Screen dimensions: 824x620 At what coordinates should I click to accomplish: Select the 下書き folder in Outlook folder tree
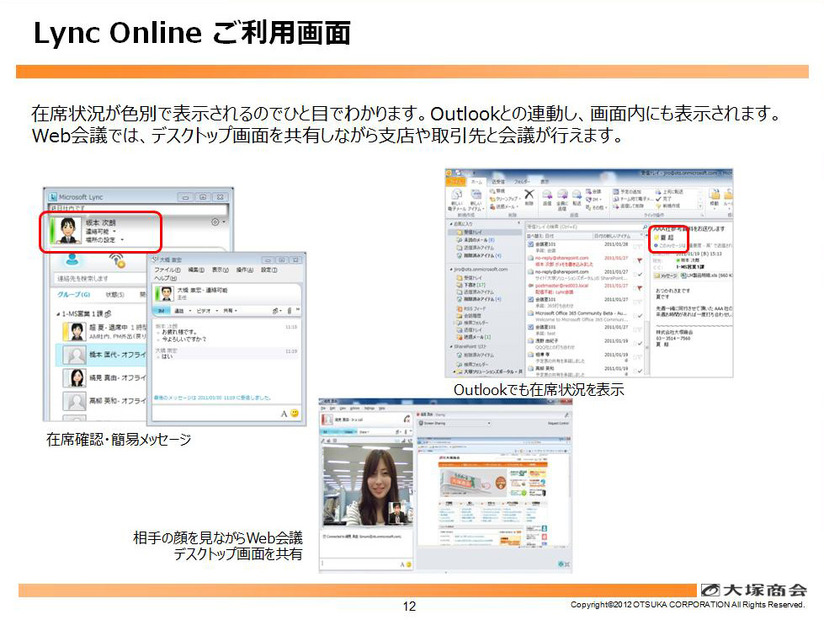472,284
